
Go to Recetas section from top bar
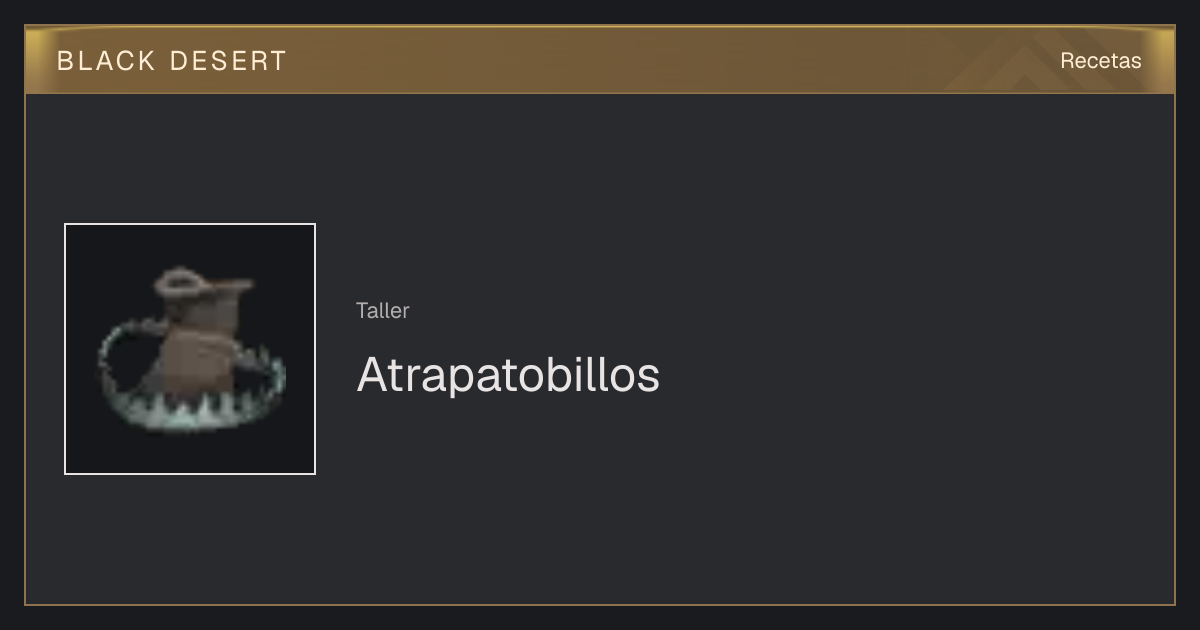(x=1100, y=60)
